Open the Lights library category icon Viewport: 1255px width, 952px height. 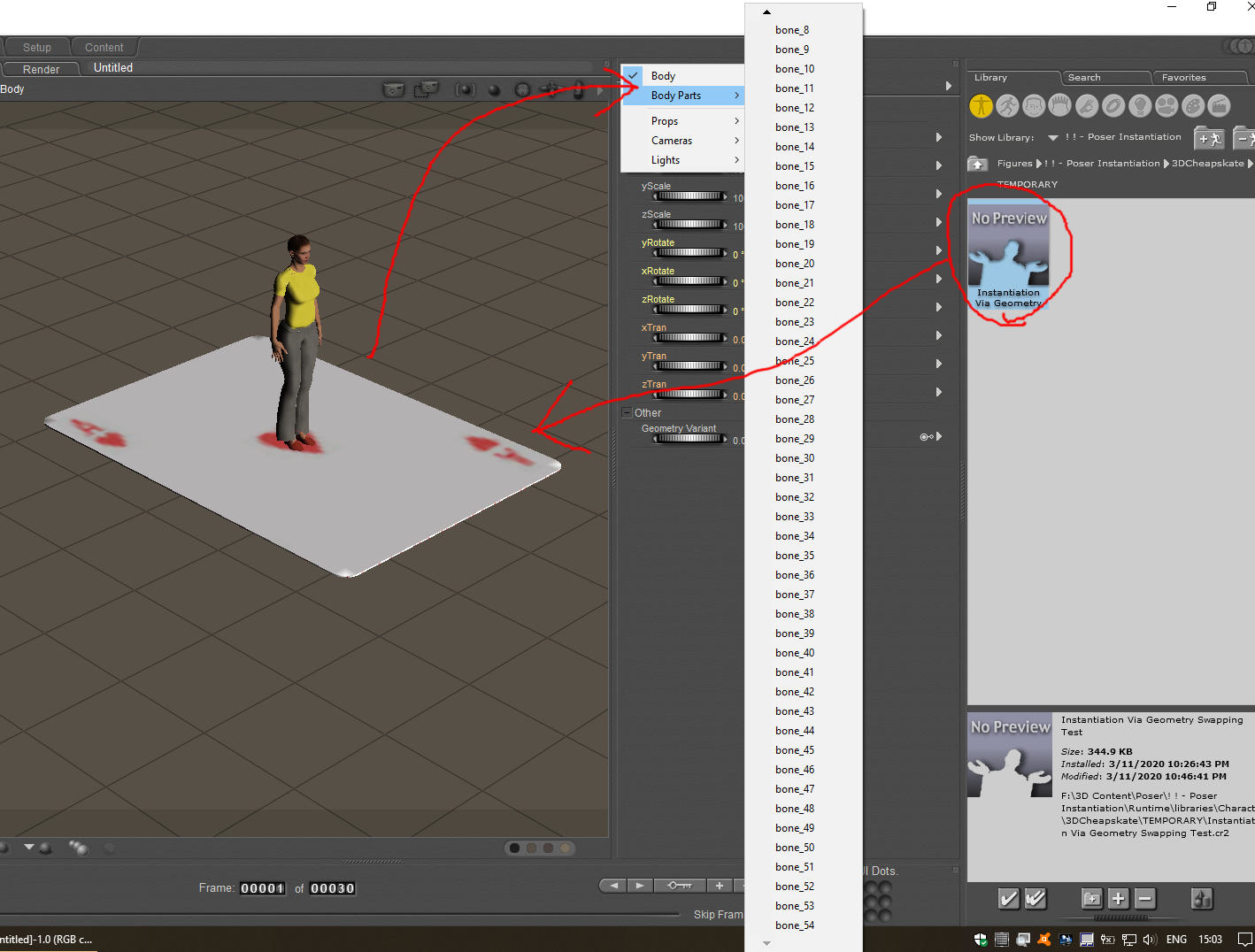(1140, 106)
